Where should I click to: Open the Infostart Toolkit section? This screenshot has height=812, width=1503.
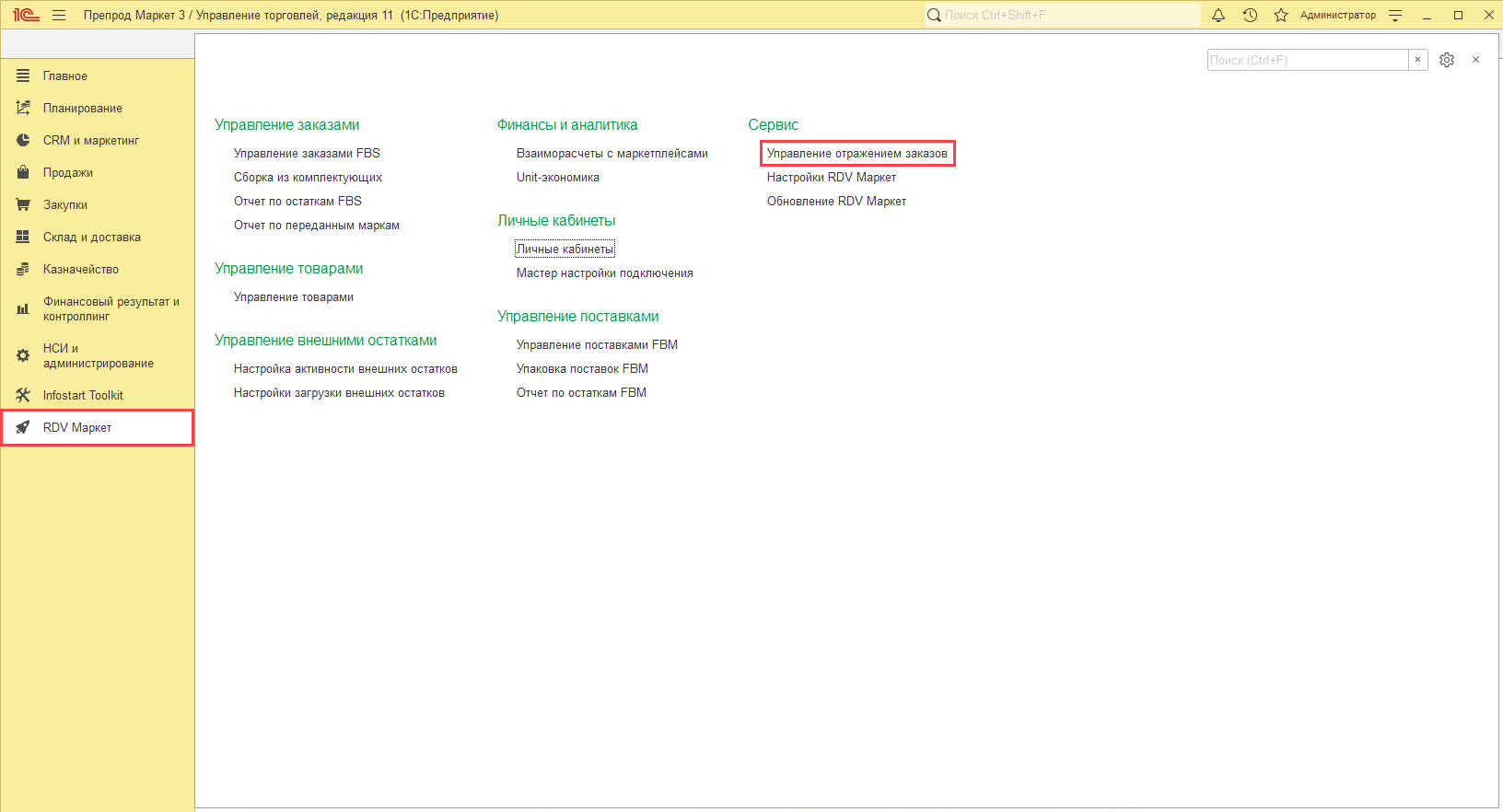[98, 395]
